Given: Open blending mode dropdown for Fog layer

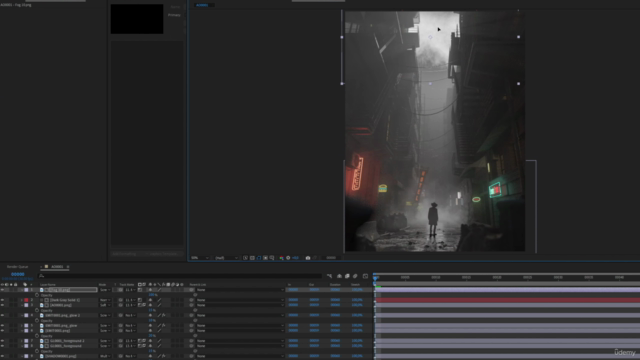Looking at the screenshot, I should (x=105, y=290).
